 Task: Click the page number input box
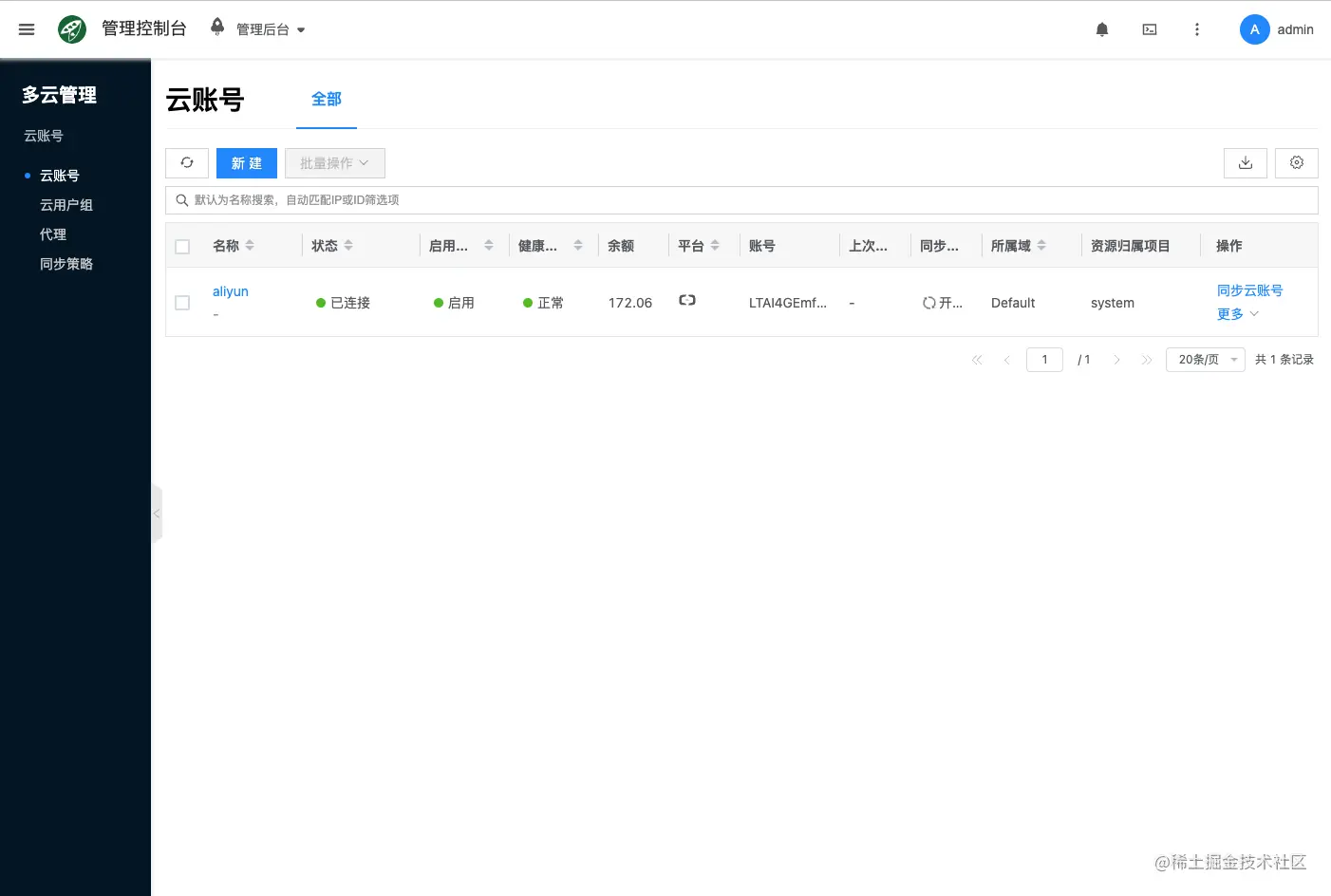(1044, 360)
